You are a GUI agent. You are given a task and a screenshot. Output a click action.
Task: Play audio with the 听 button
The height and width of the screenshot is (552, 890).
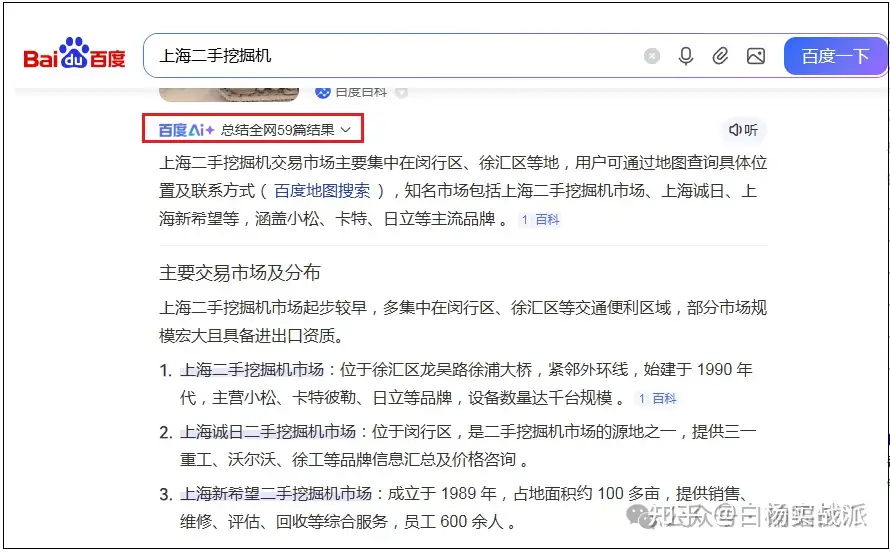click(x=744, y=130)
